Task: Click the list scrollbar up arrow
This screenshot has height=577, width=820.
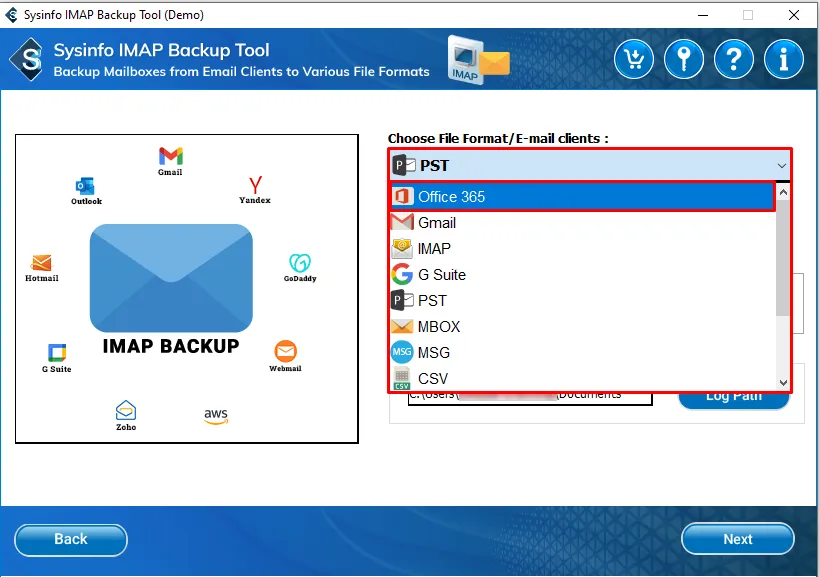Action: [x=783, y=192]
